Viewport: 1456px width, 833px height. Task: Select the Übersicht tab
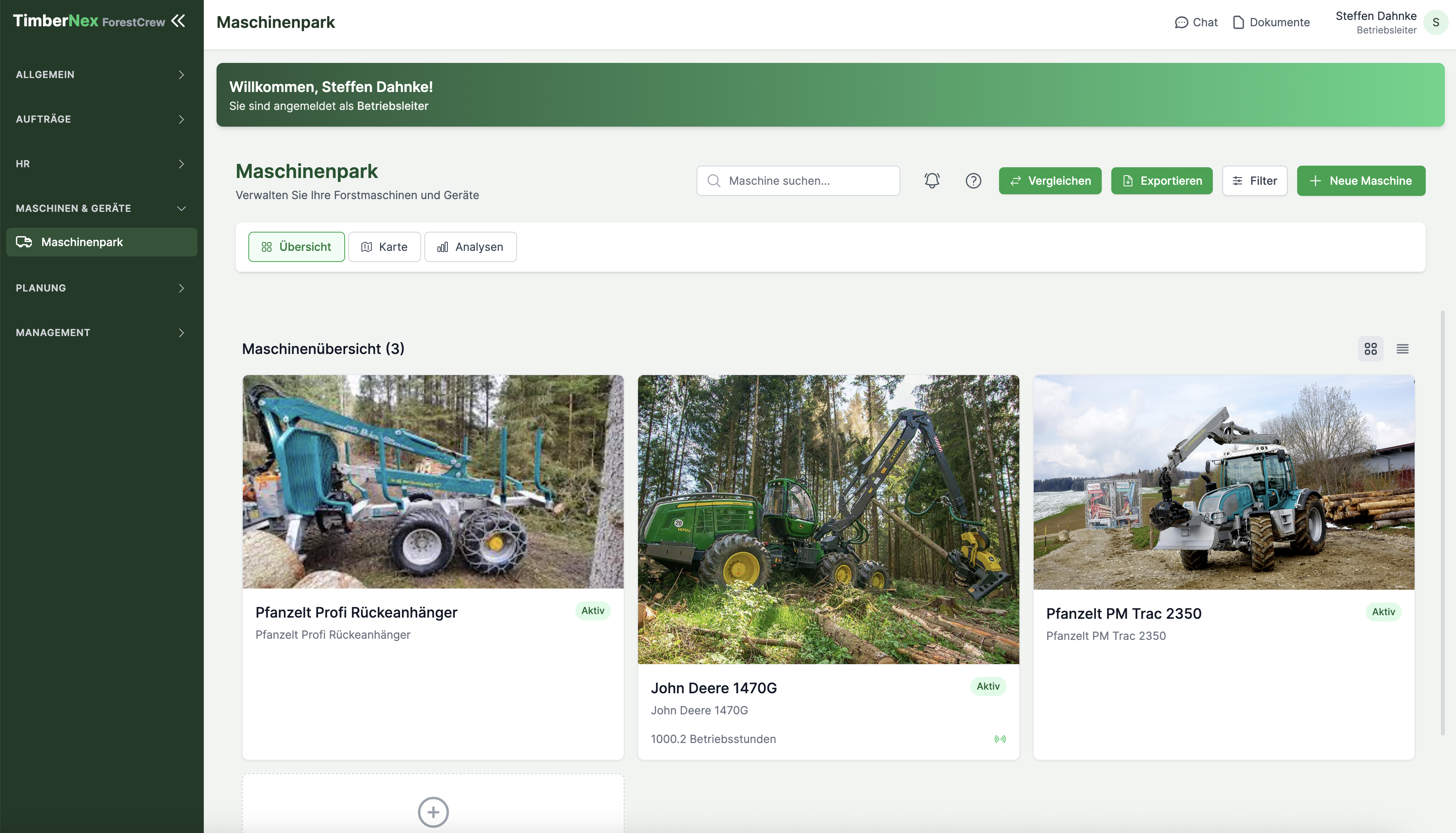(x=296, y=246)
